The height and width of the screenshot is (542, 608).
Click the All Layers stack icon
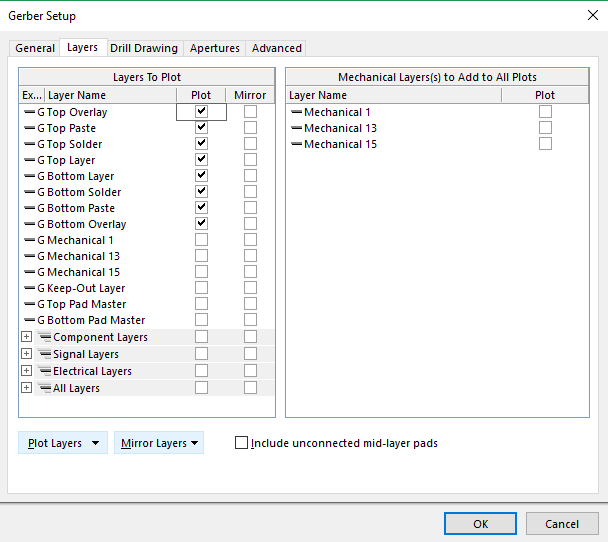[x=44, y=388]
